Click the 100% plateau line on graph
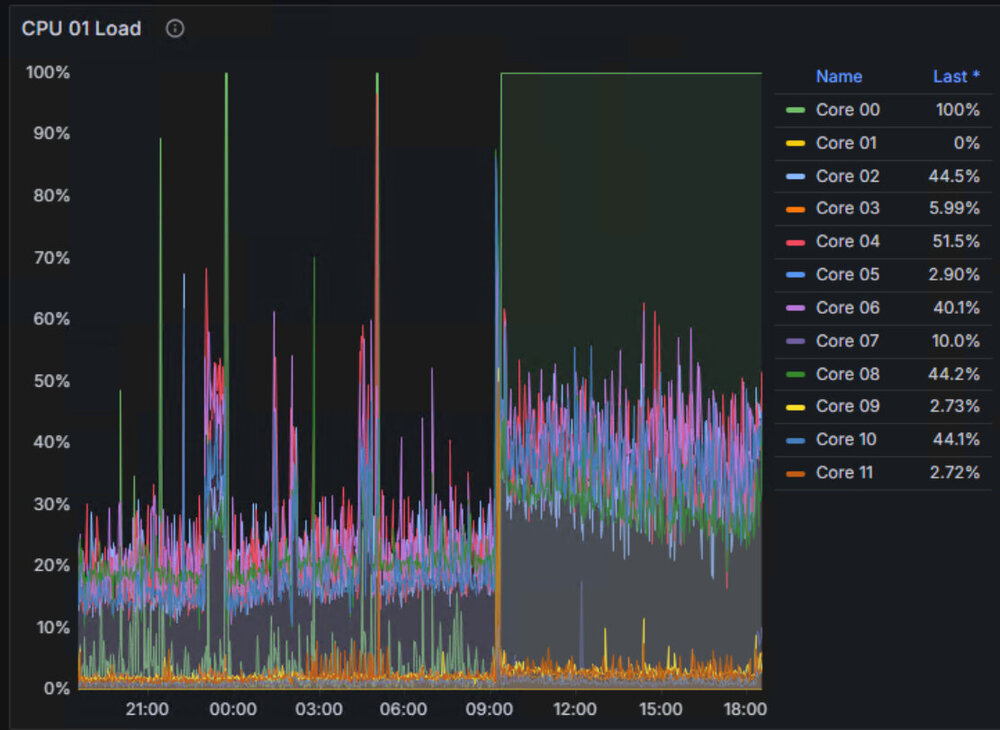Viewport: 1000px width, 730px height. 631,73
